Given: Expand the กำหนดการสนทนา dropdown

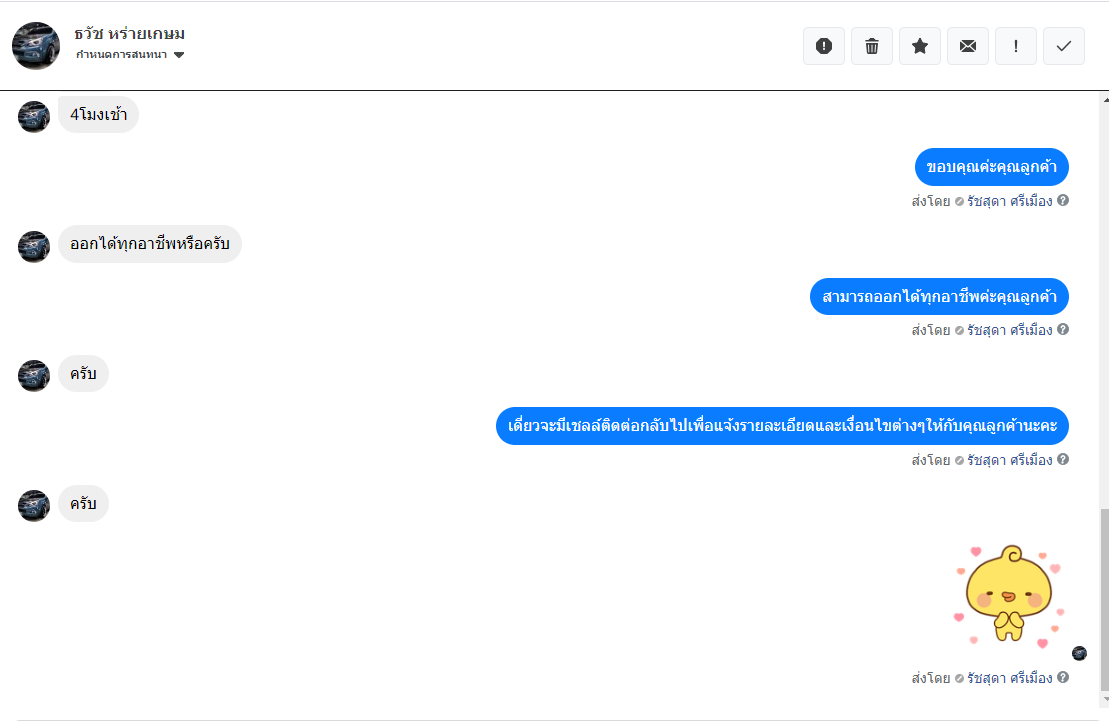Looking at the screenshot, I should coord(179,55).
